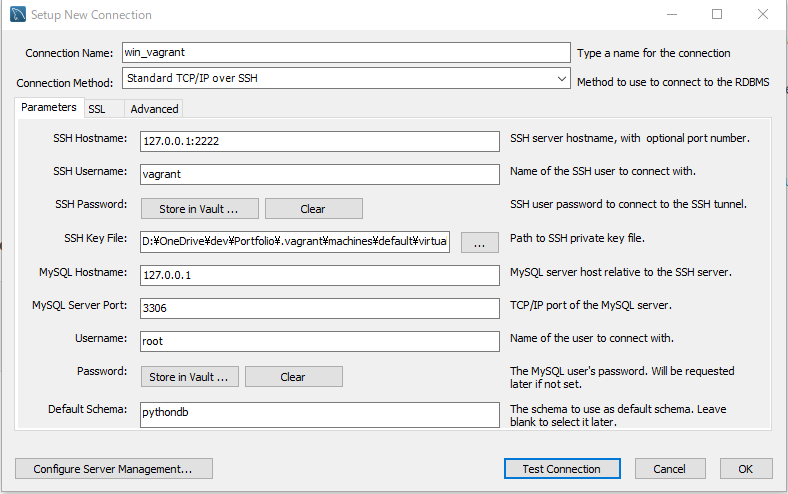Clear the stored SSH password
This screenshot has width=788, height=494.
click(x=314, y=209)
